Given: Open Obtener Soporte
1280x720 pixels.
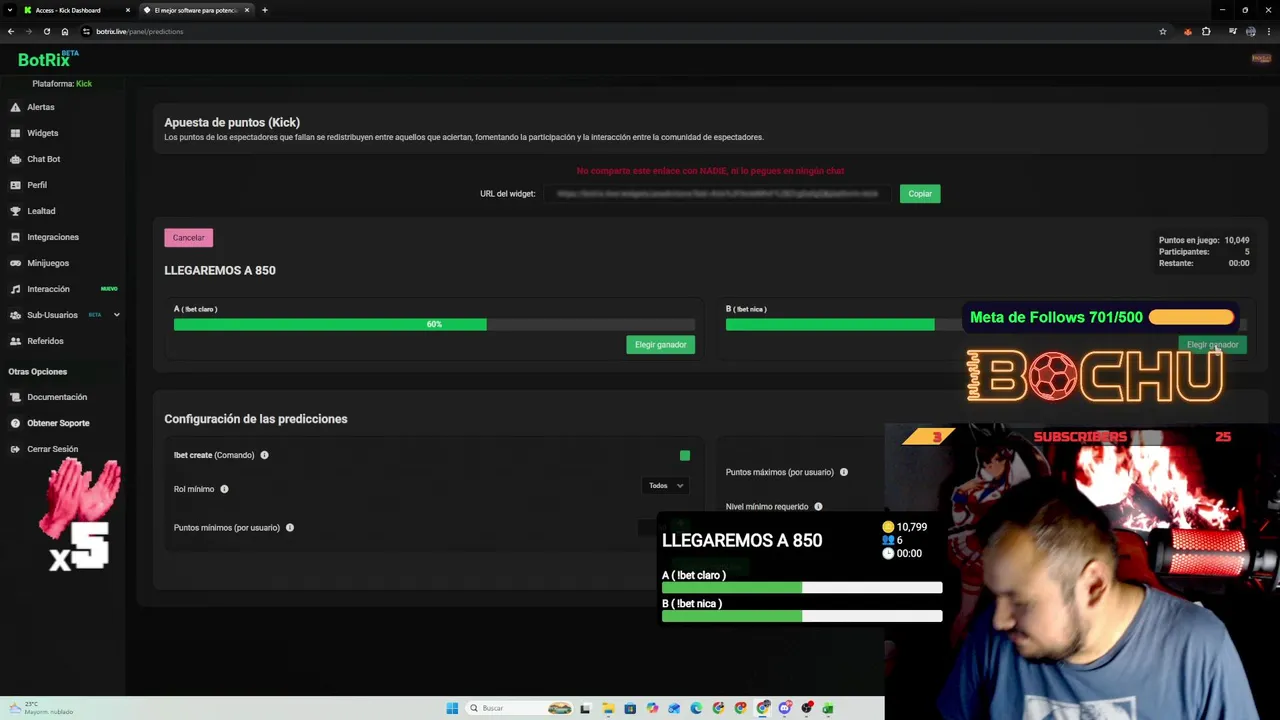Looking at the screenshot, I should (58, 423).
